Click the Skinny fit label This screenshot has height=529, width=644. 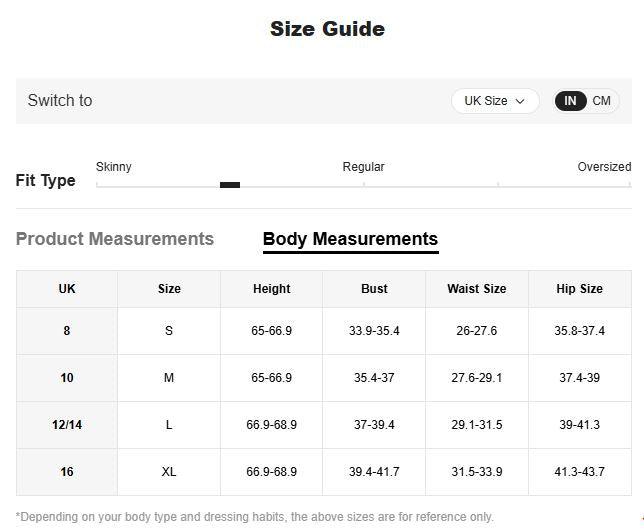[x=114, y=167]
